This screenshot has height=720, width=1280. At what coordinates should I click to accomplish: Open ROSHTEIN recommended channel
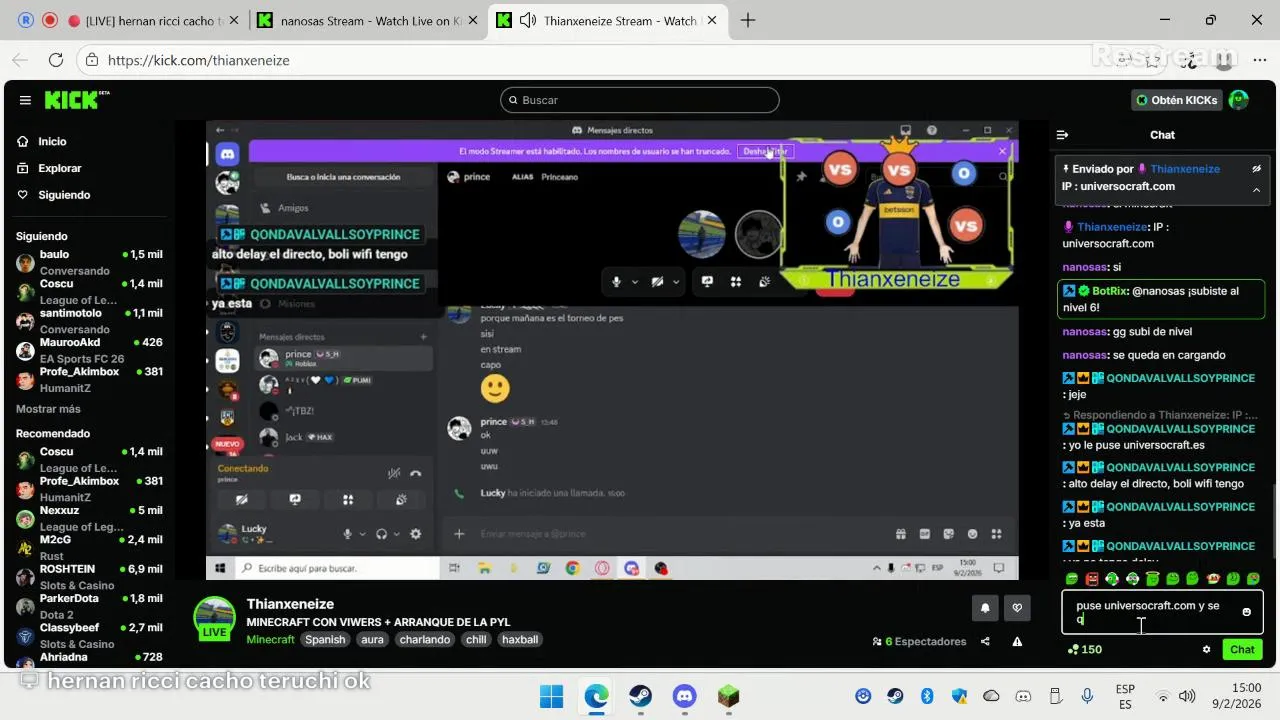click(89, 577)
